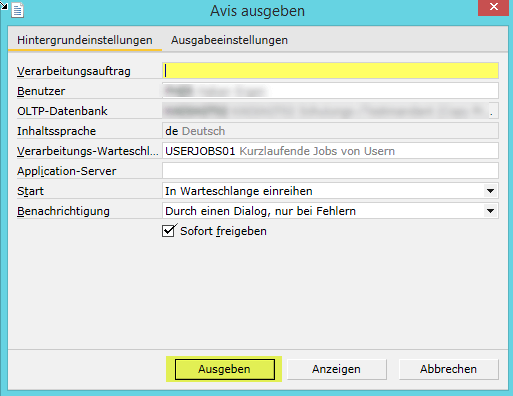The width and height of the screenshot is (513, 396).
Task: Click into the Application-Server field
Action: coord(330,171)
